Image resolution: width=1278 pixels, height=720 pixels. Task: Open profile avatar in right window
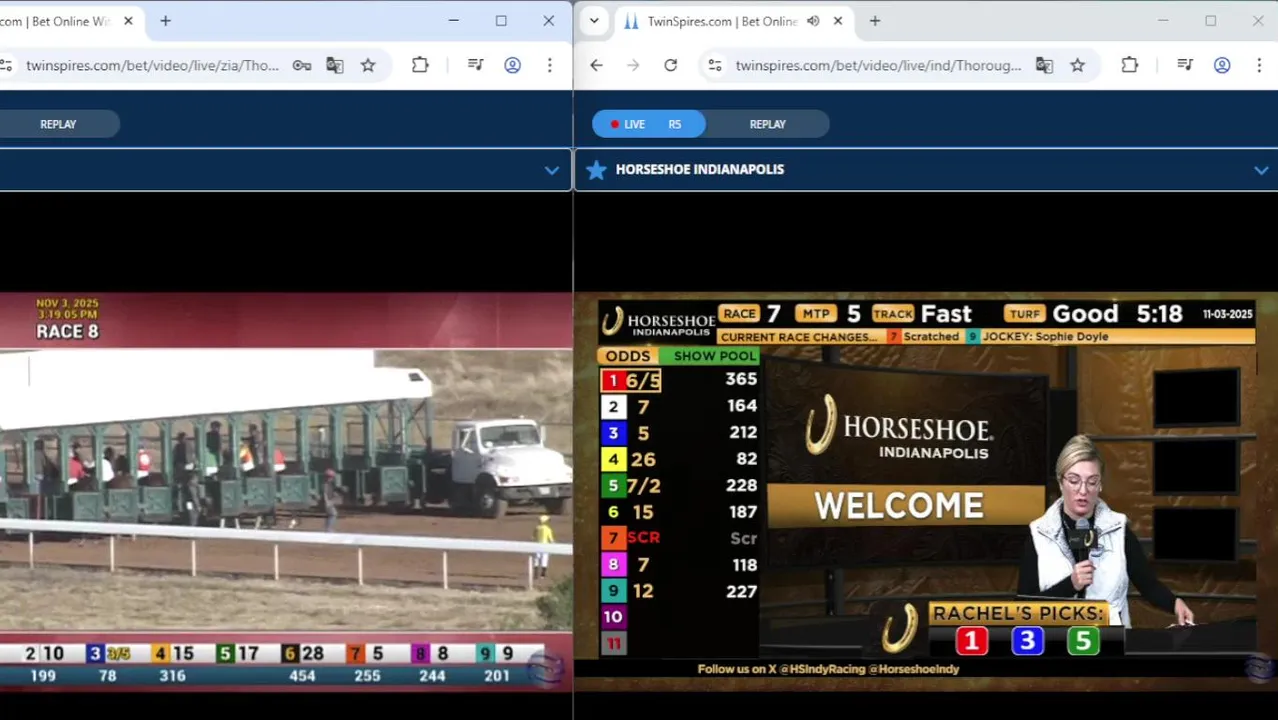point(1222,65)
